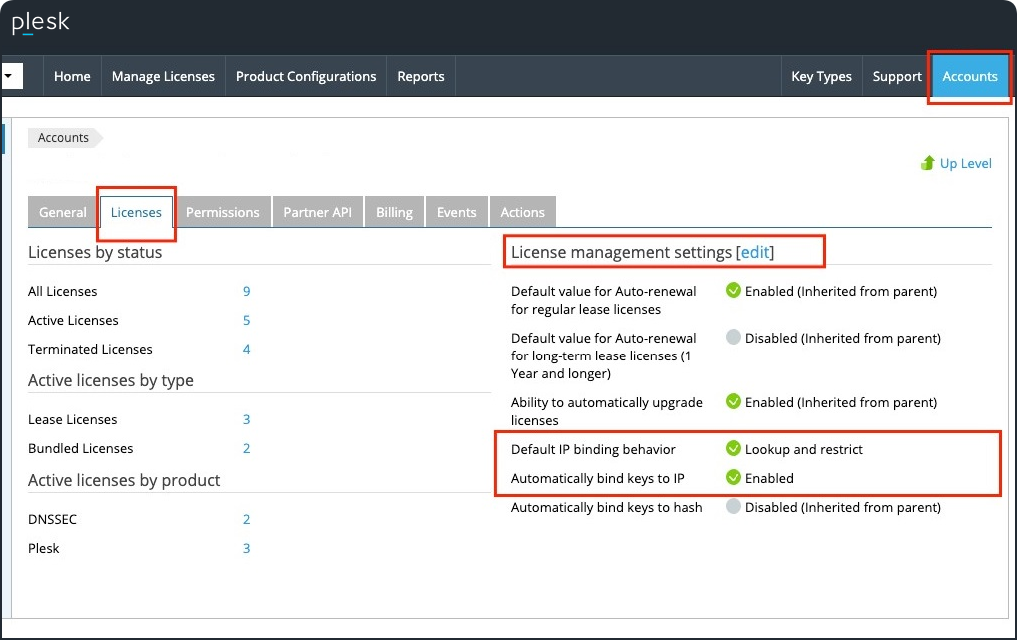Open the All Licenses count 9 link
Image resolution: width=1017 pixels, height=640 pixels.
tap(246, 291)
